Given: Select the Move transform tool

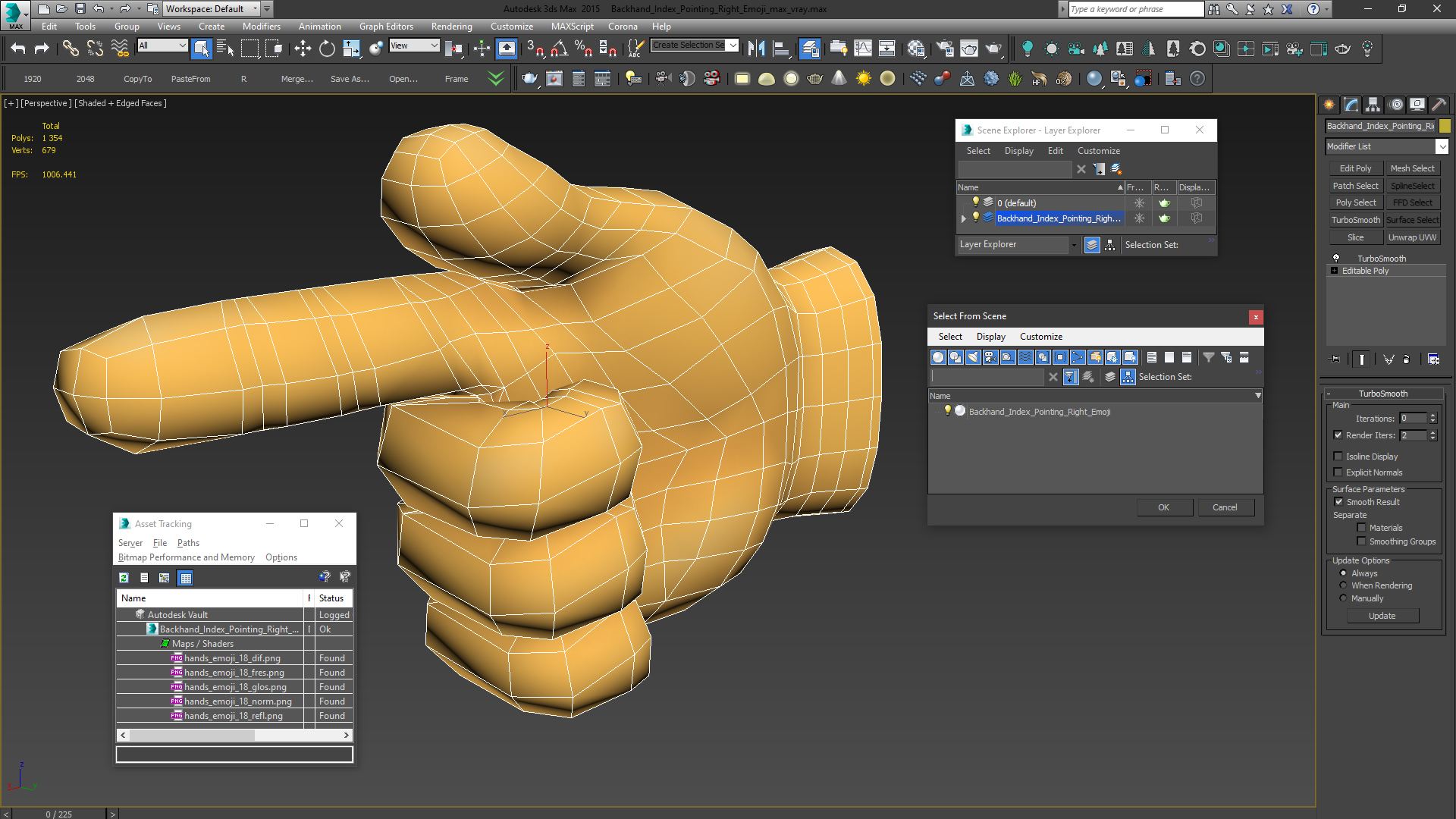Looking at the screenshot, I should pyautogui.click(x=303, y=49).
